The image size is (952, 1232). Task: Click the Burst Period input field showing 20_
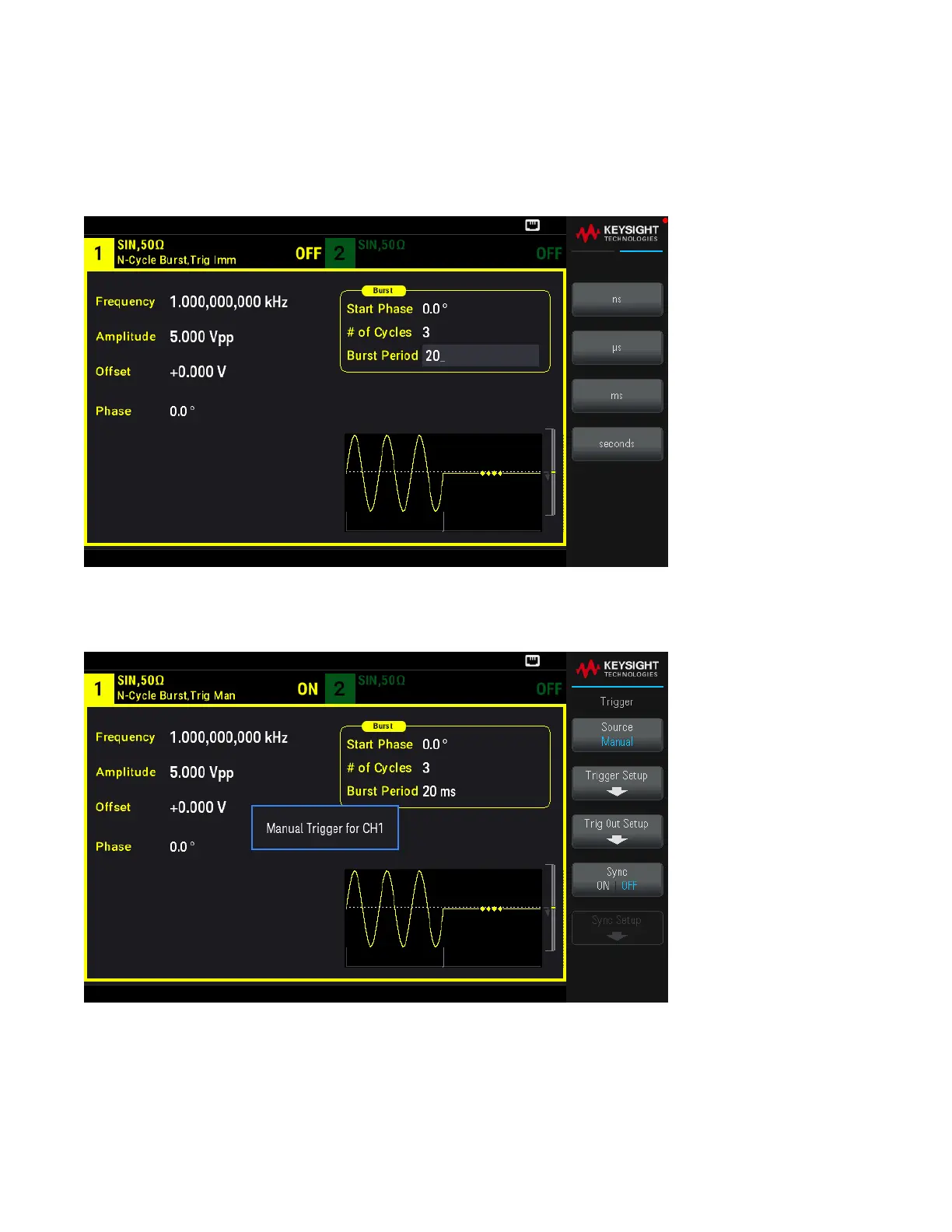pyautogui.click(x=481, y=355)
